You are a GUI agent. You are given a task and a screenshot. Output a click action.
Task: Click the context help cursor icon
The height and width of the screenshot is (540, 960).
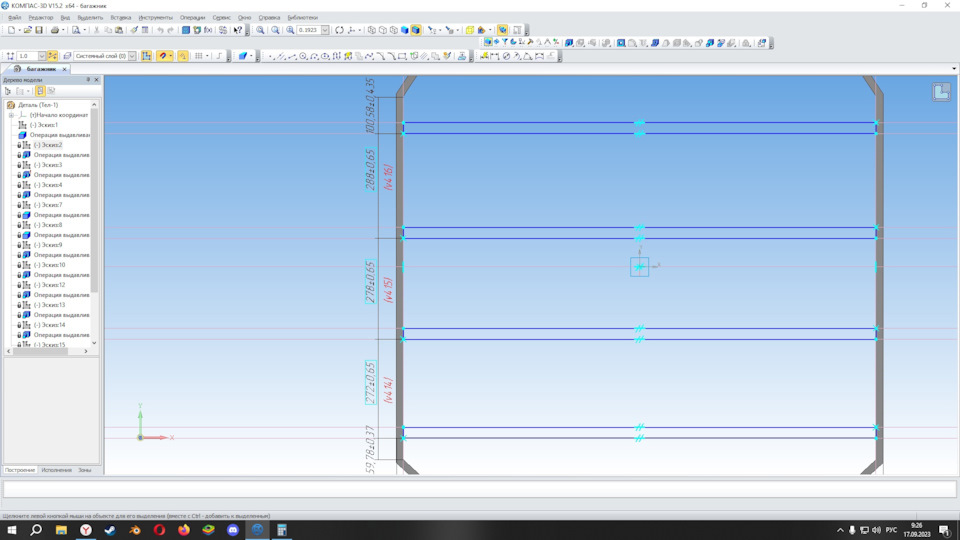click(x=238, y=30)
